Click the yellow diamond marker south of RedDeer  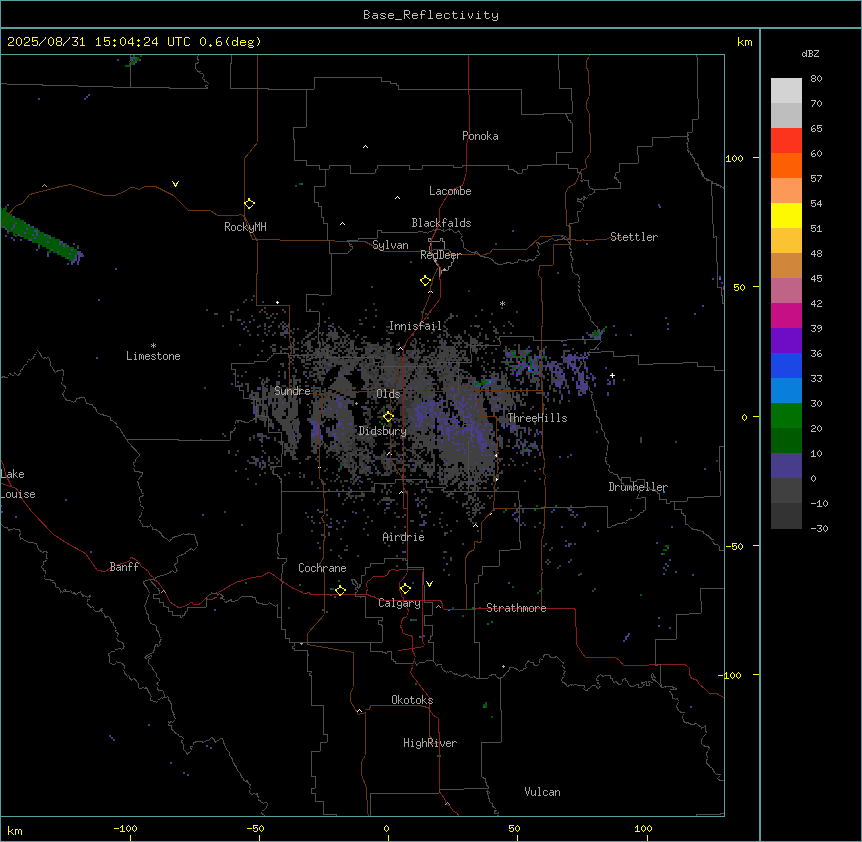coord(426,281)
